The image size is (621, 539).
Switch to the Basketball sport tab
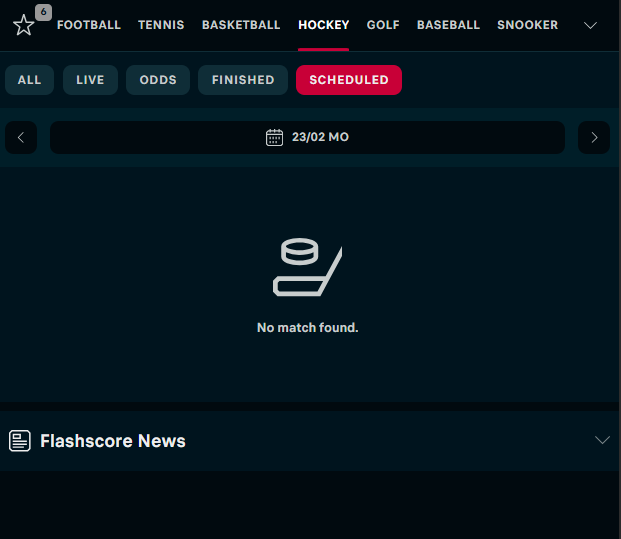(241, 25)
